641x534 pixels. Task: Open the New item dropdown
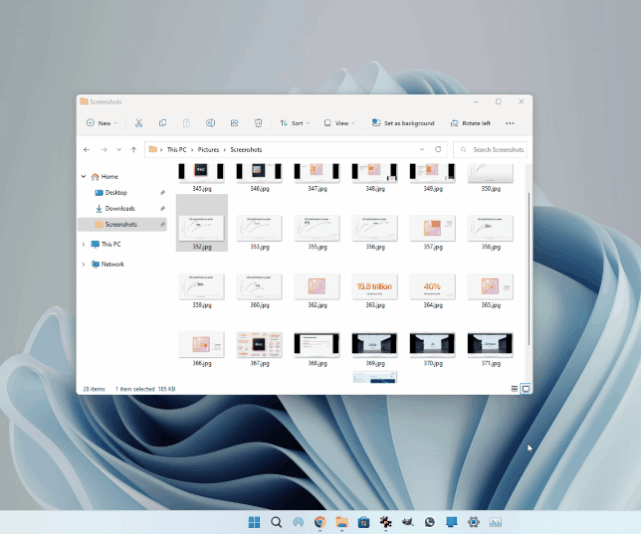[101, 123]
